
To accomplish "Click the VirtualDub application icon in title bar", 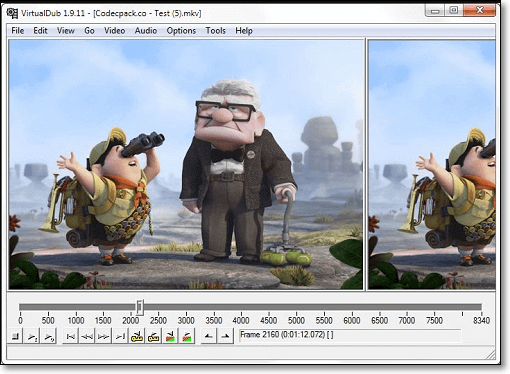I will click(12, 13).
